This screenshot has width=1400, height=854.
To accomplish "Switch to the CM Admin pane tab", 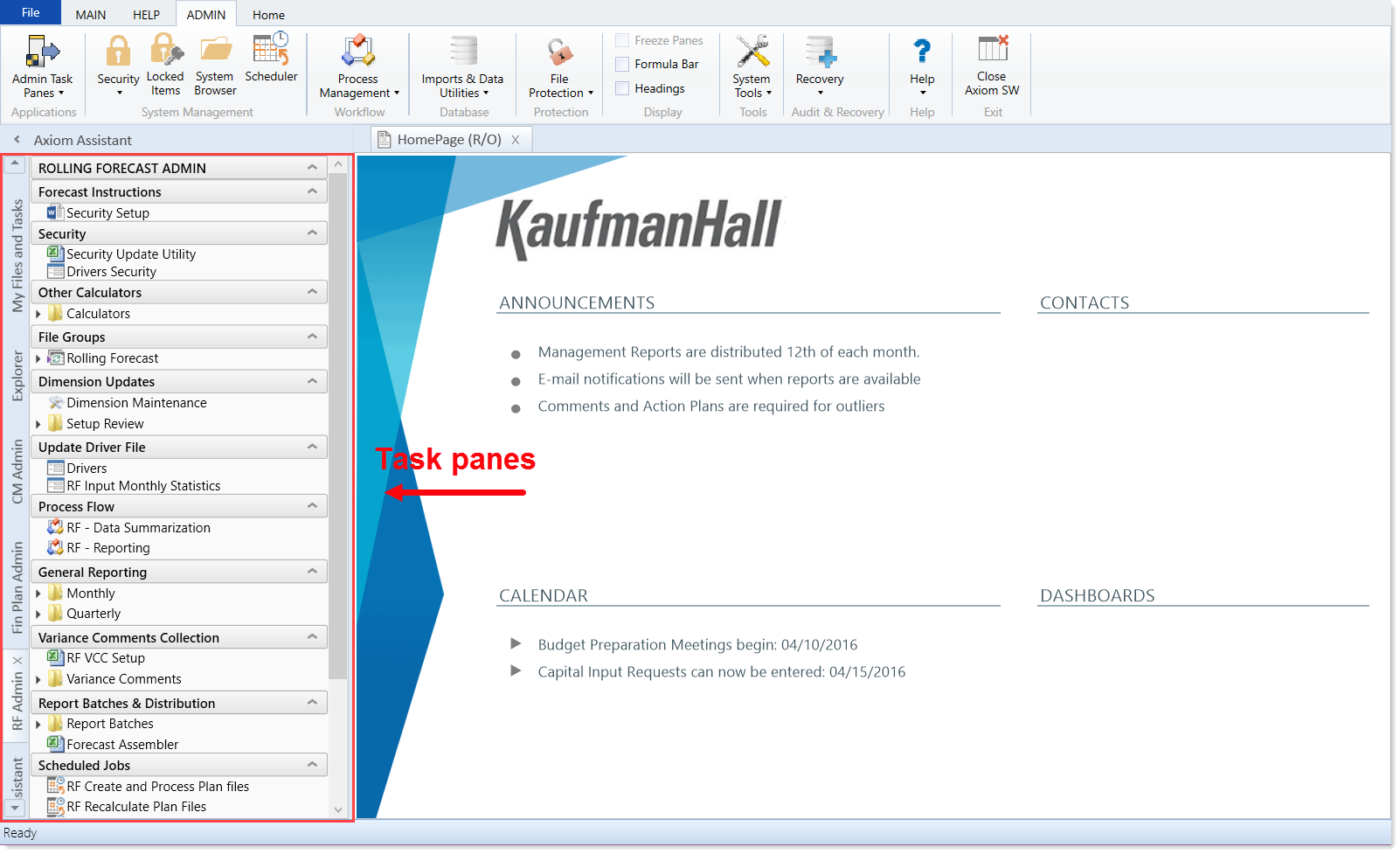I will [x=17, y=472].
